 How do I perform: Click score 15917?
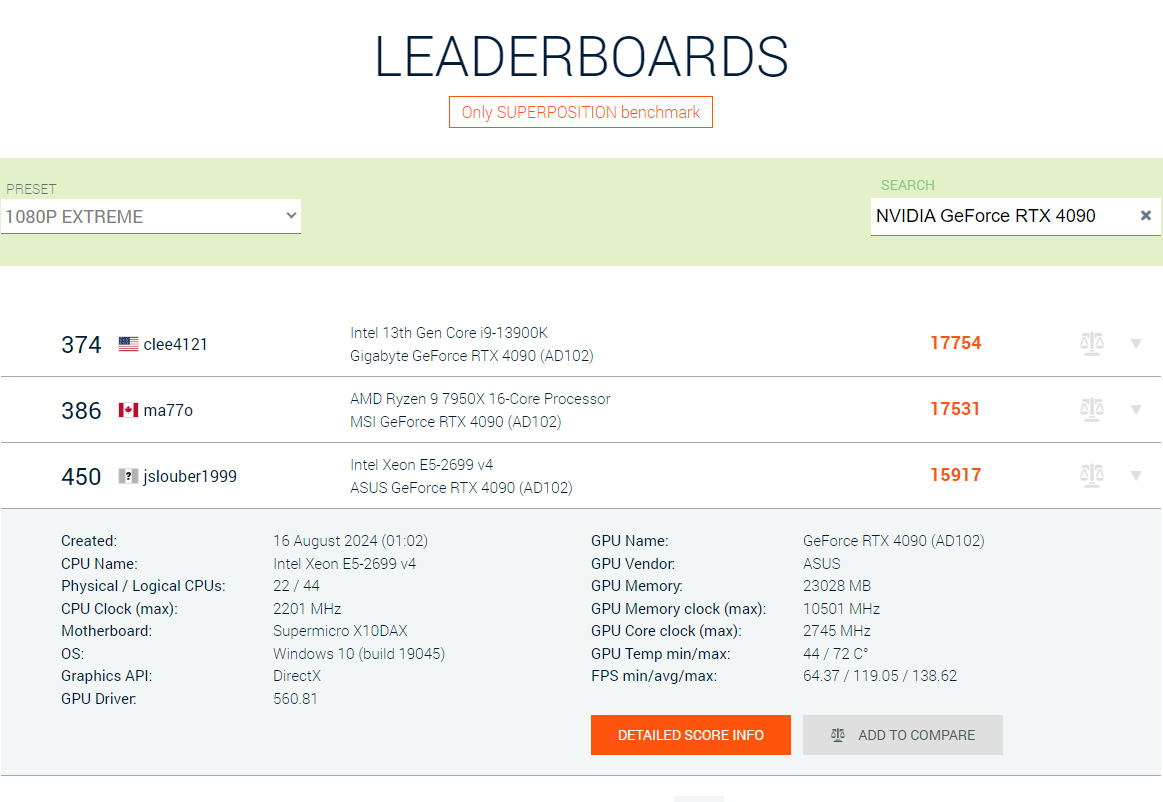coord(955,475)
